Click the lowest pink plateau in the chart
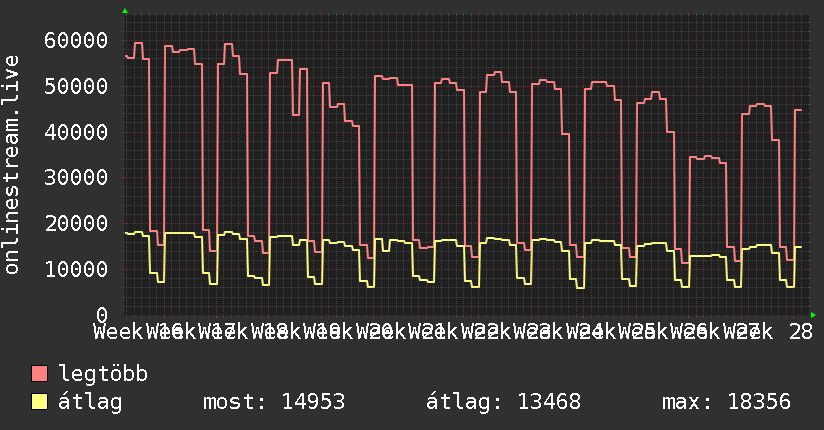 [708, 158]
